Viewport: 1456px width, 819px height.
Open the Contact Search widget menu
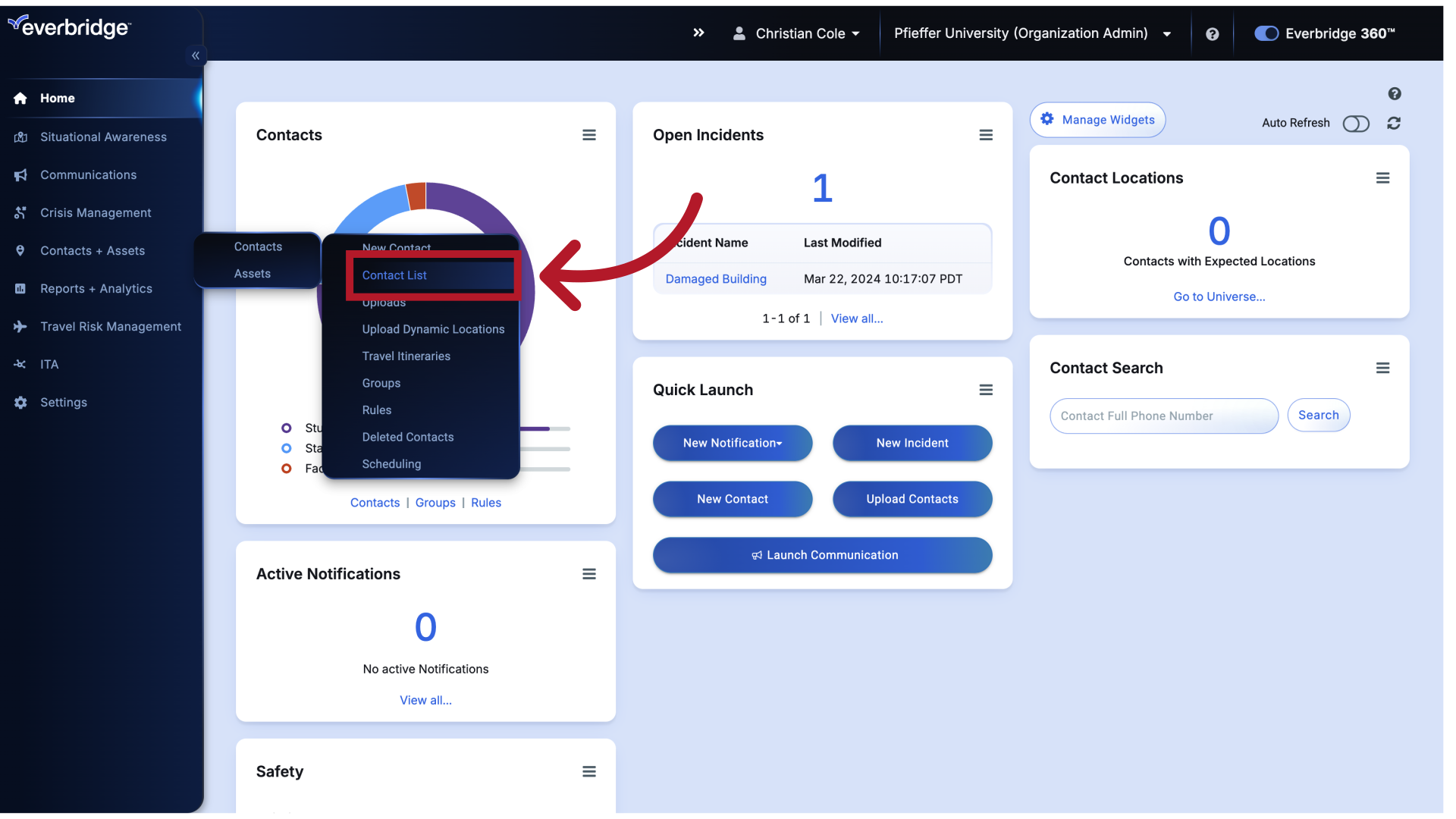tap(1382, 368)
